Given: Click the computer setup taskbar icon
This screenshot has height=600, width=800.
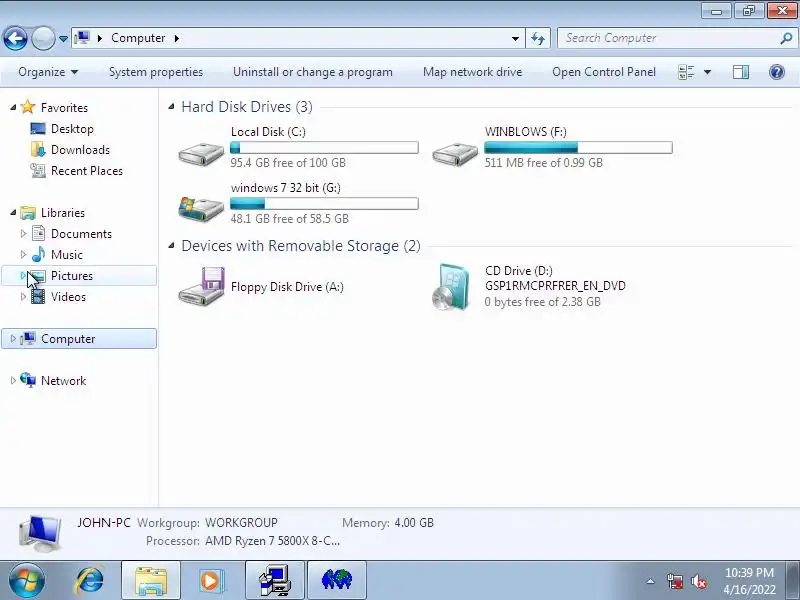Looking at the screenshot, I should [x=275, y=580].
